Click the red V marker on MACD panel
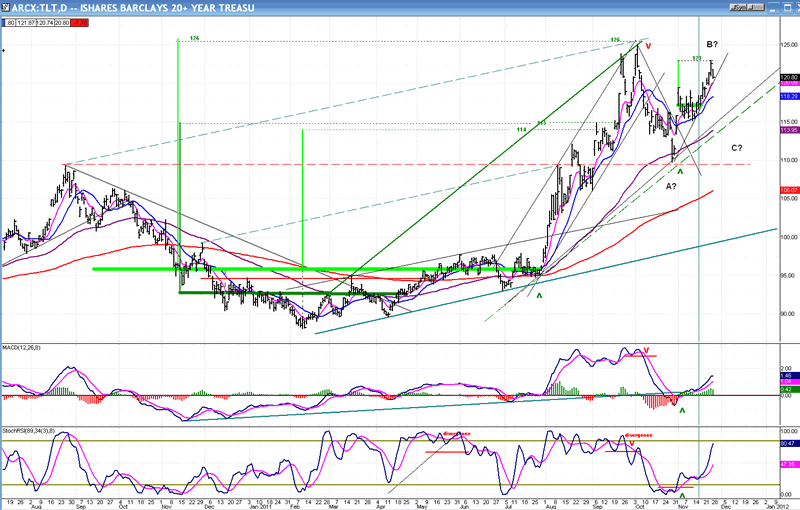Viewport: 800px width, 510px height. 647,352
